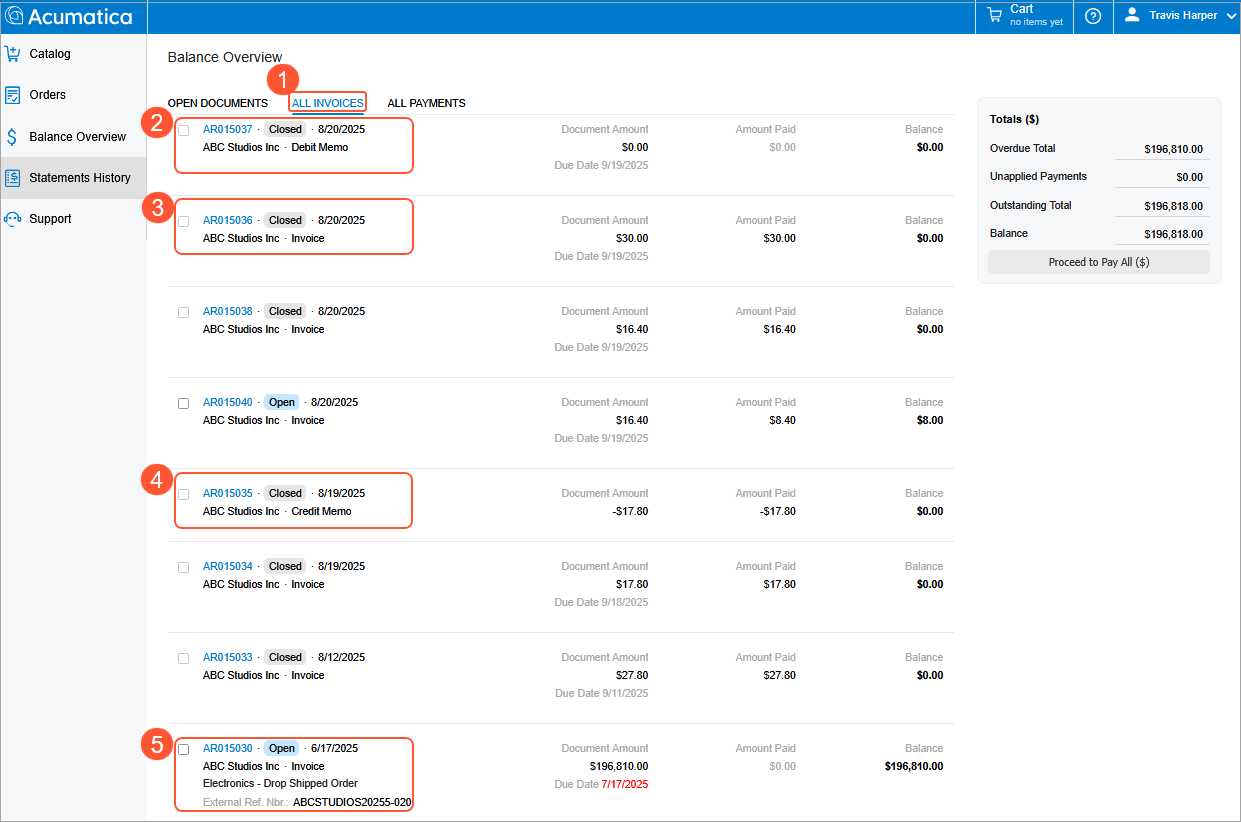1241x822 pixels.
Task: Check the box beside debit memo AR015037
Action: coord(183,130)
